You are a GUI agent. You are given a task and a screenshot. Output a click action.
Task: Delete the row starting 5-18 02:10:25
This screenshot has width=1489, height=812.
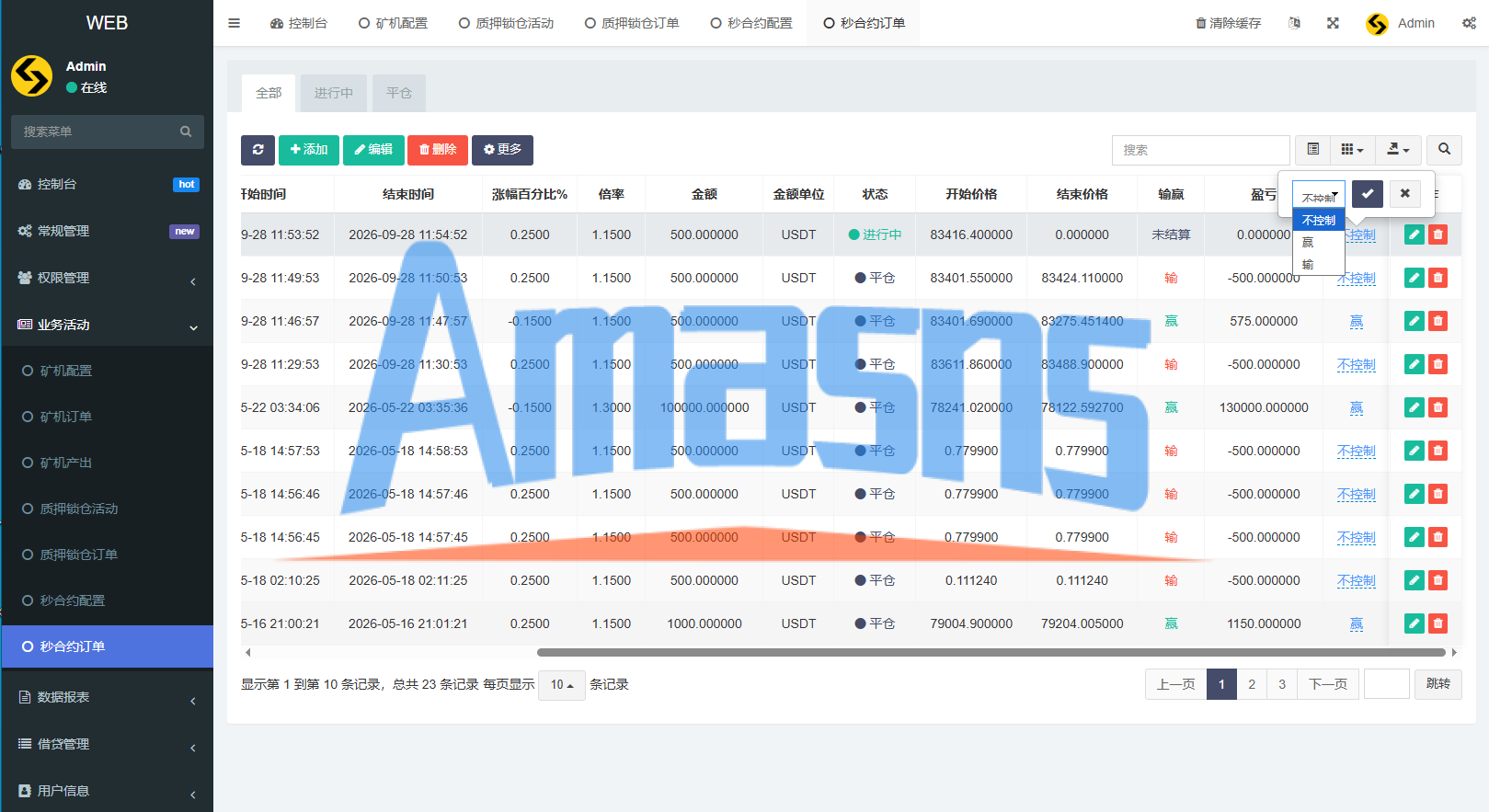coord(1438,580)
